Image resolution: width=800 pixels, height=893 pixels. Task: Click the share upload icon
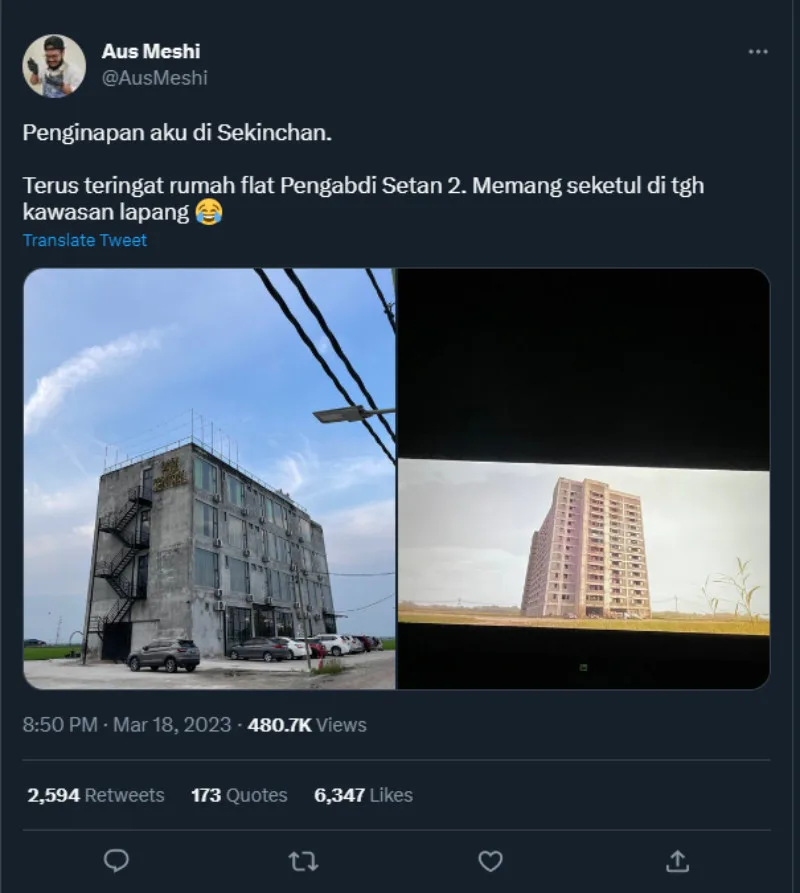click(677, 860)
